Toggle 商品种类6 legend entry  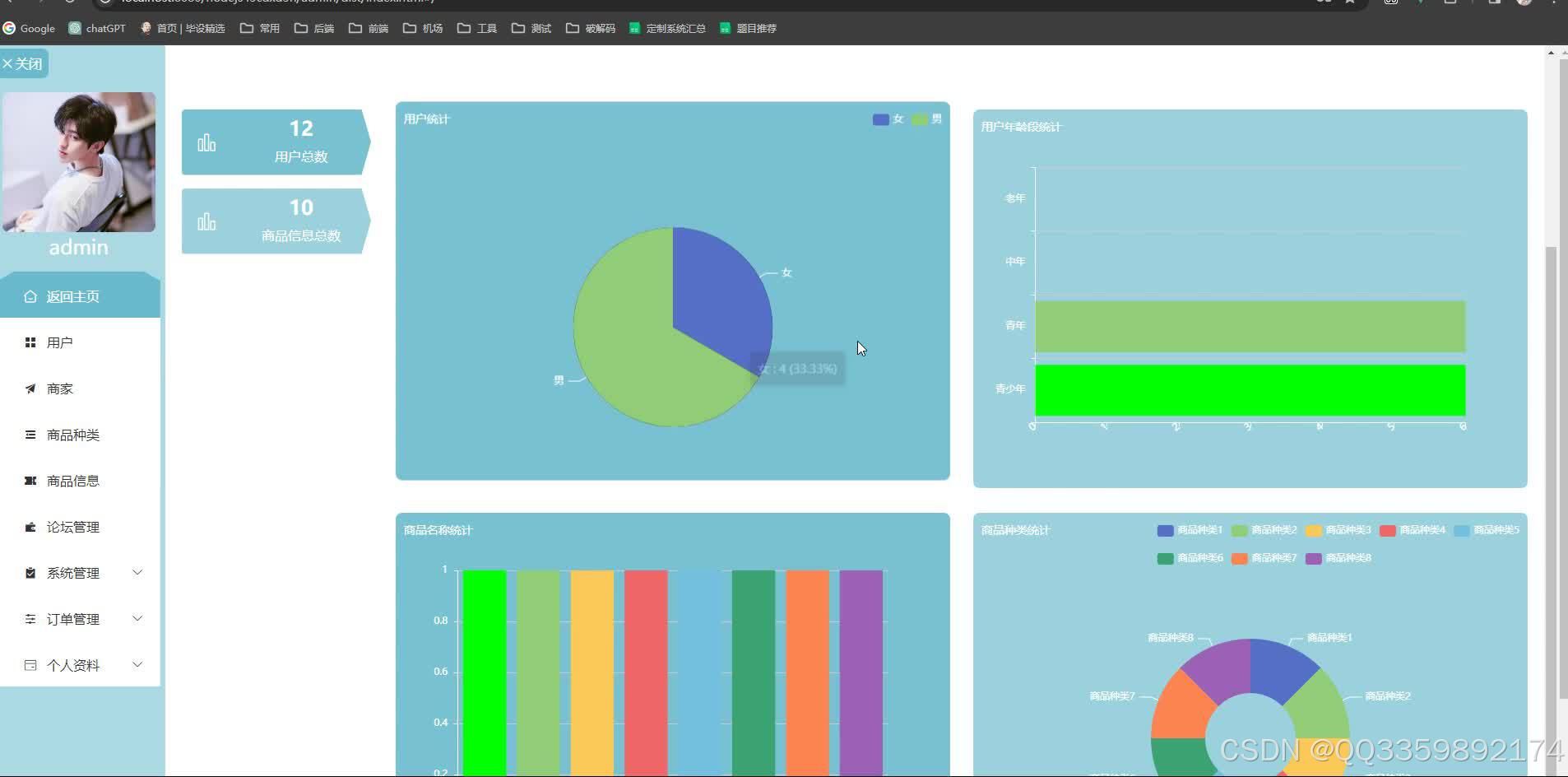[1190, 558]
